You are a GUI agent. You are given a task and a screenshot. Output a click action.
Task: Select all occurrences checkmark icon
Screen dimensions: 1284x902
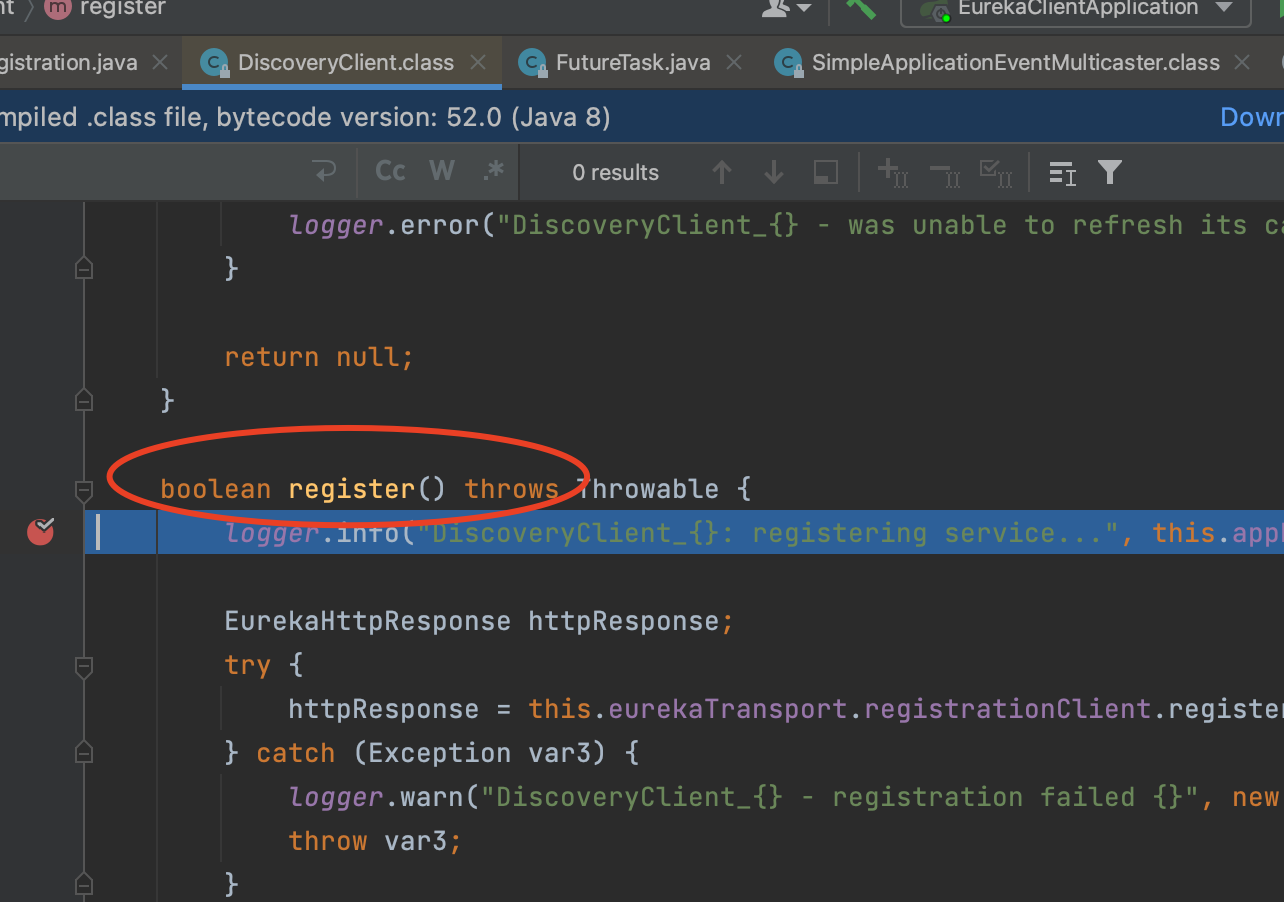[996, 173]
